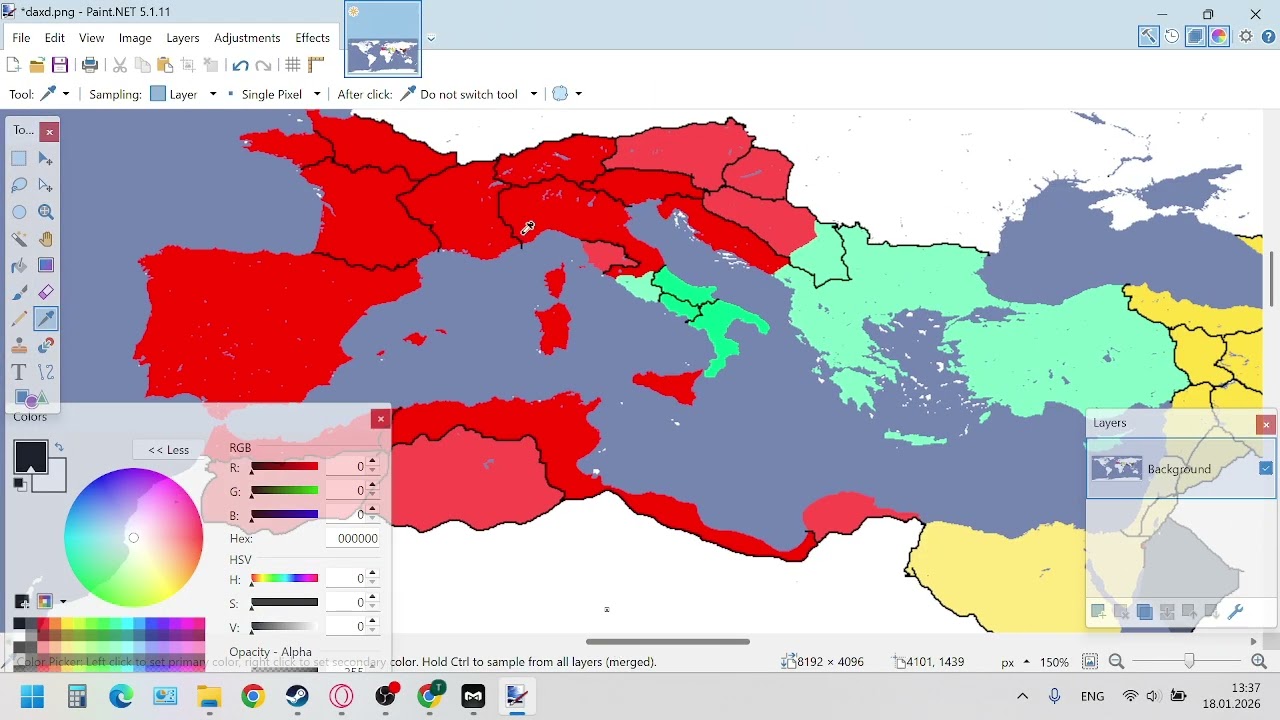Click zoom out magnifier in status bar
Screen dimensions: 1280x720
[x=1117, y=662]
